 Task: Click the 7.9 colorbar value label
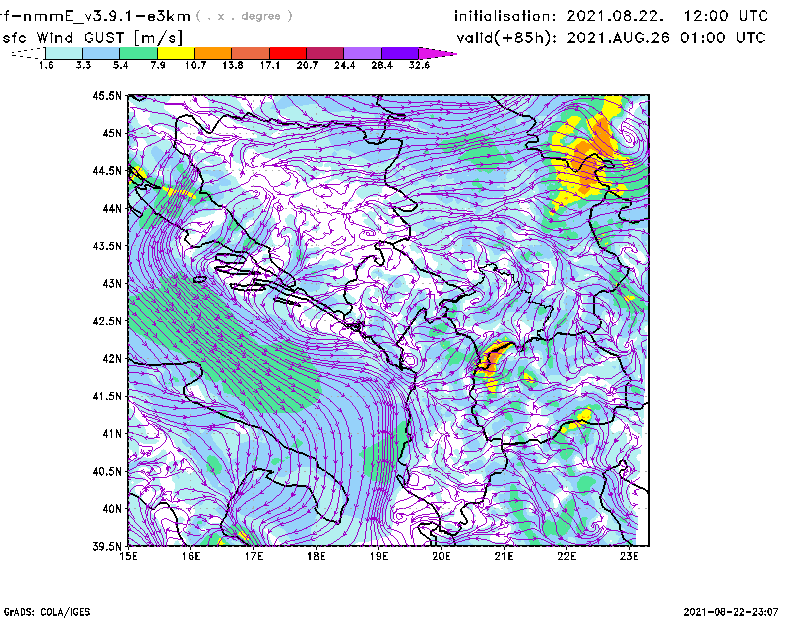coord(158,65)
